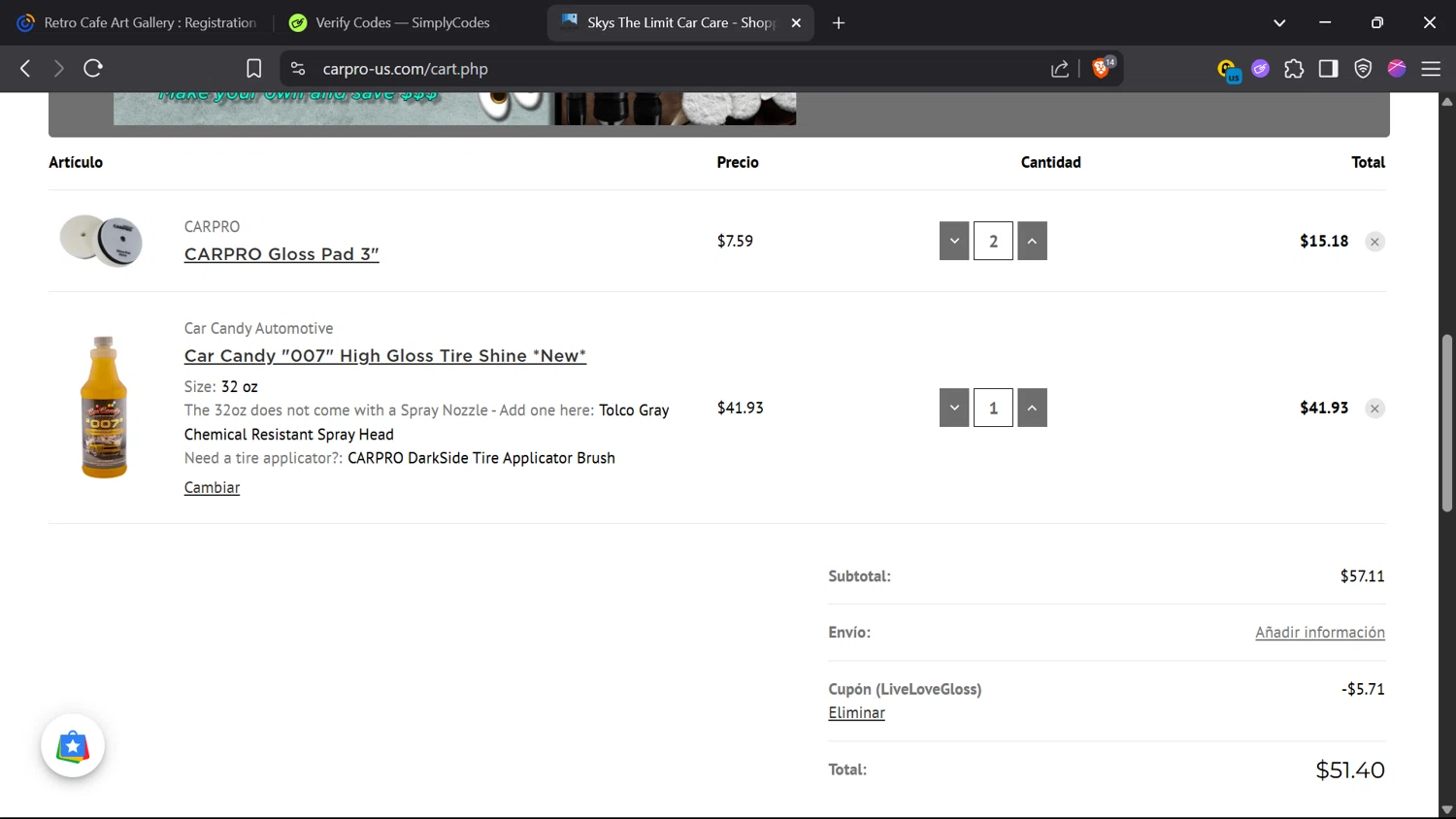Open the VPN shield icon
Screen dimensions: 1456x819
[1363, 69]
